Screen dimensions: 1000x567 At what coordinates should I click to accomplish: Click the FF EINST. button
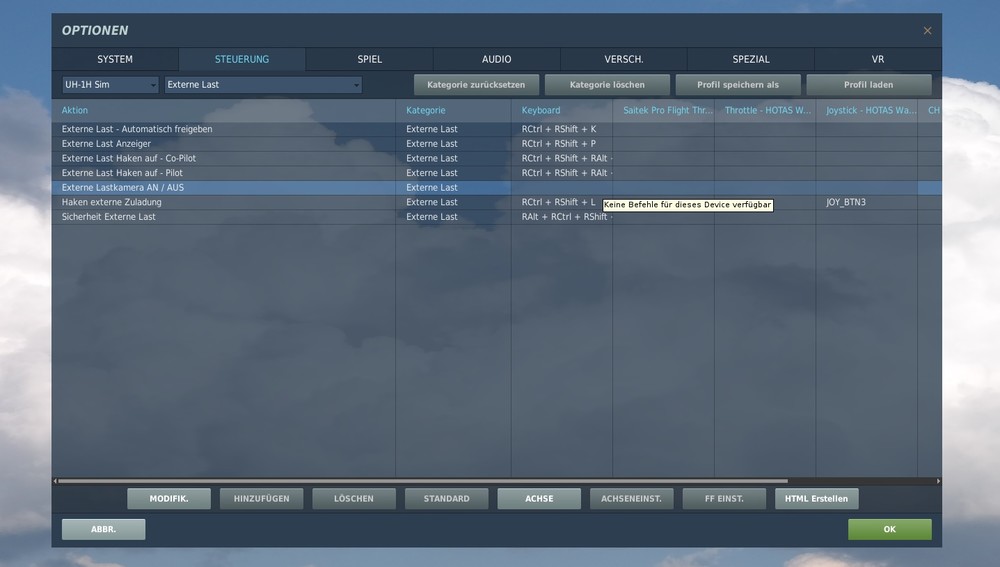[724, 499]
